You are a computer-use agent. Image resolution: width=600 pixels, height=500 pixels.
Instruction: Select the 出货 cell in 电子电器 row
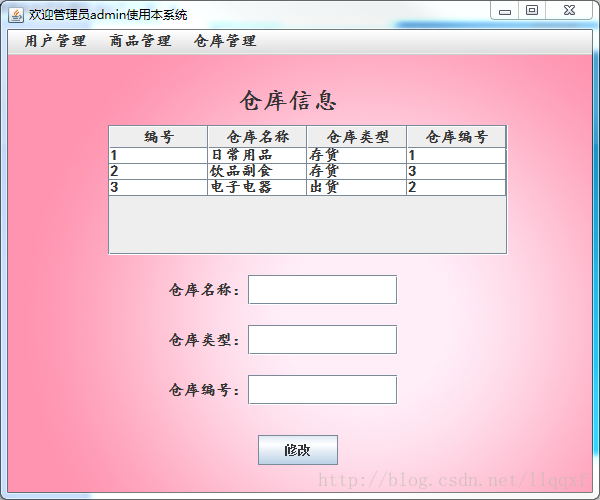point(357,187)
